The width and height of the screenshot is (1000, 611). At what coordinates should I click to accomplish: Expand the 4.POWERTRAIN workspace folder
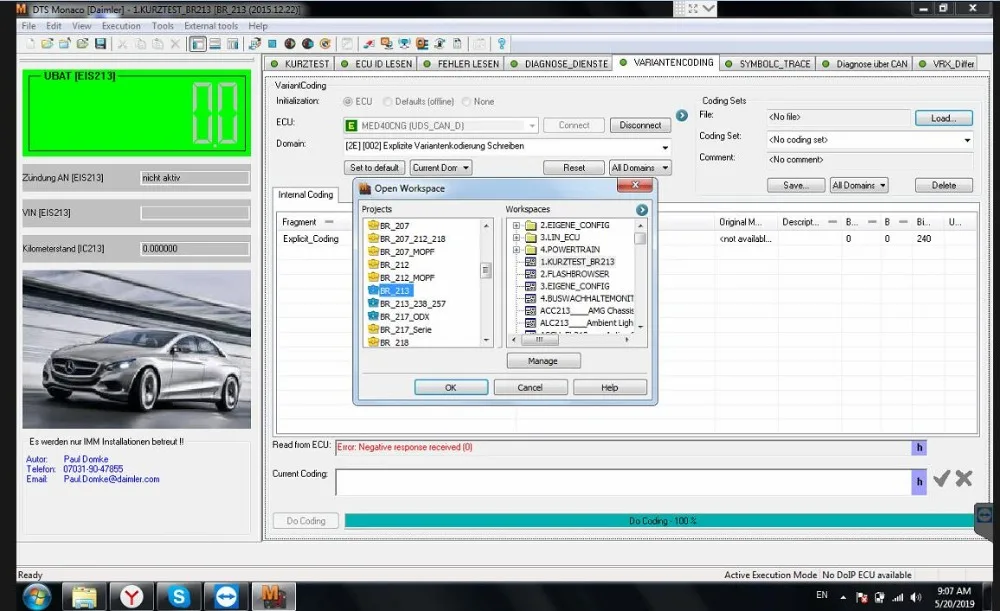coord(517,250)
